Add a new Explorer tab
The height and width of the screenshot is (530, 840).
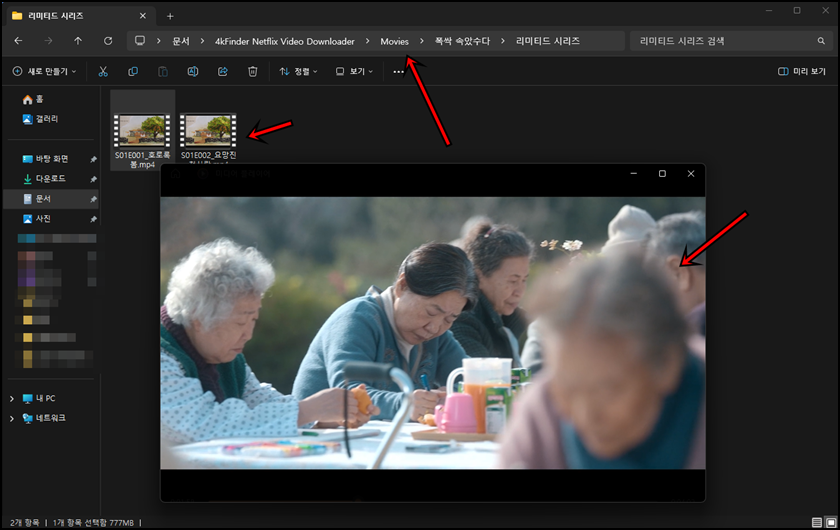click(170, 16)
